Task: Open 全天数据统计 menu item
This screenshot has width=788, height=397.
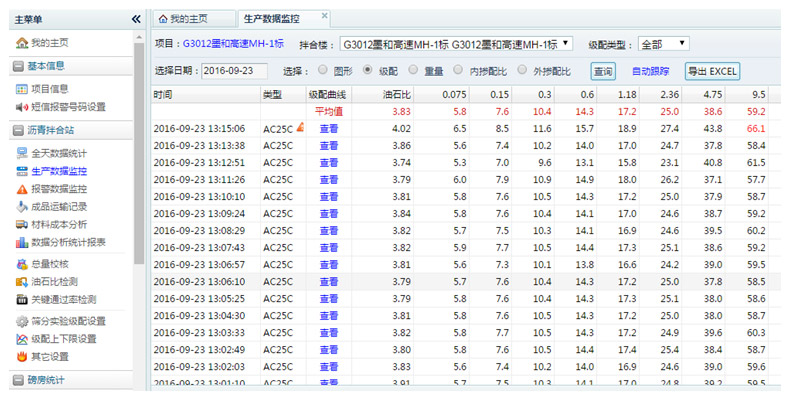Action: 59,153
